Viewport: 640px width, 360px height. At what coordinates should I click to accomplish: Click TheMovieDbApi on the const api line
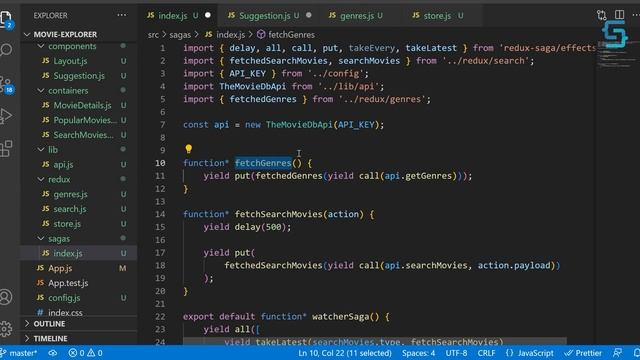click(x=299, y=124)
